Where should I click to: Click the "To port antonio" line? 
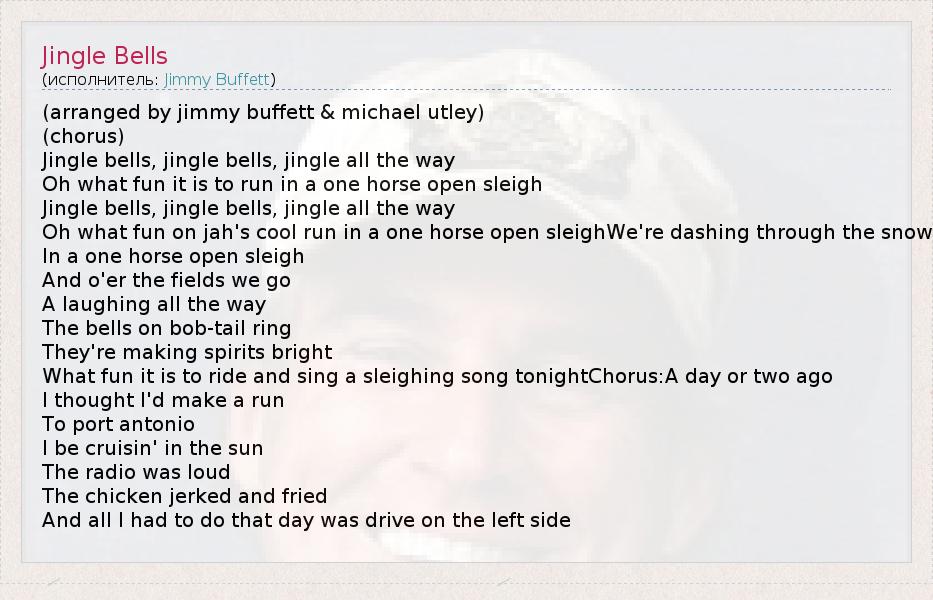[118, 424]
